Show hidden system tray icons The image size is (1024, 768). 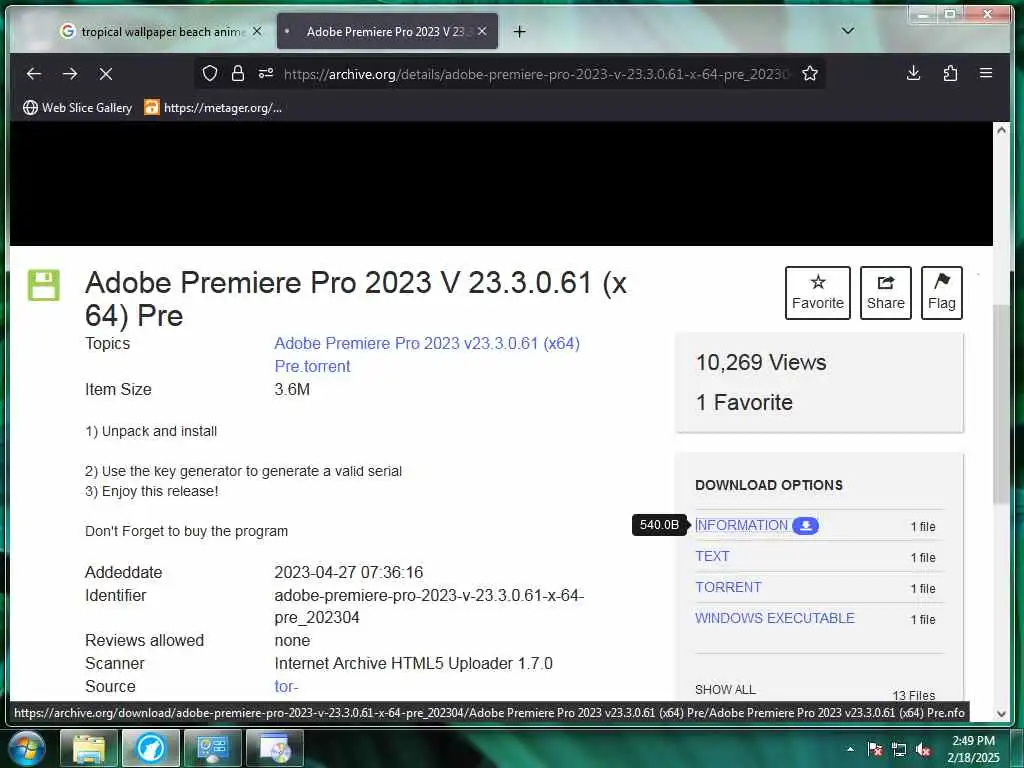tap(850, 749)
